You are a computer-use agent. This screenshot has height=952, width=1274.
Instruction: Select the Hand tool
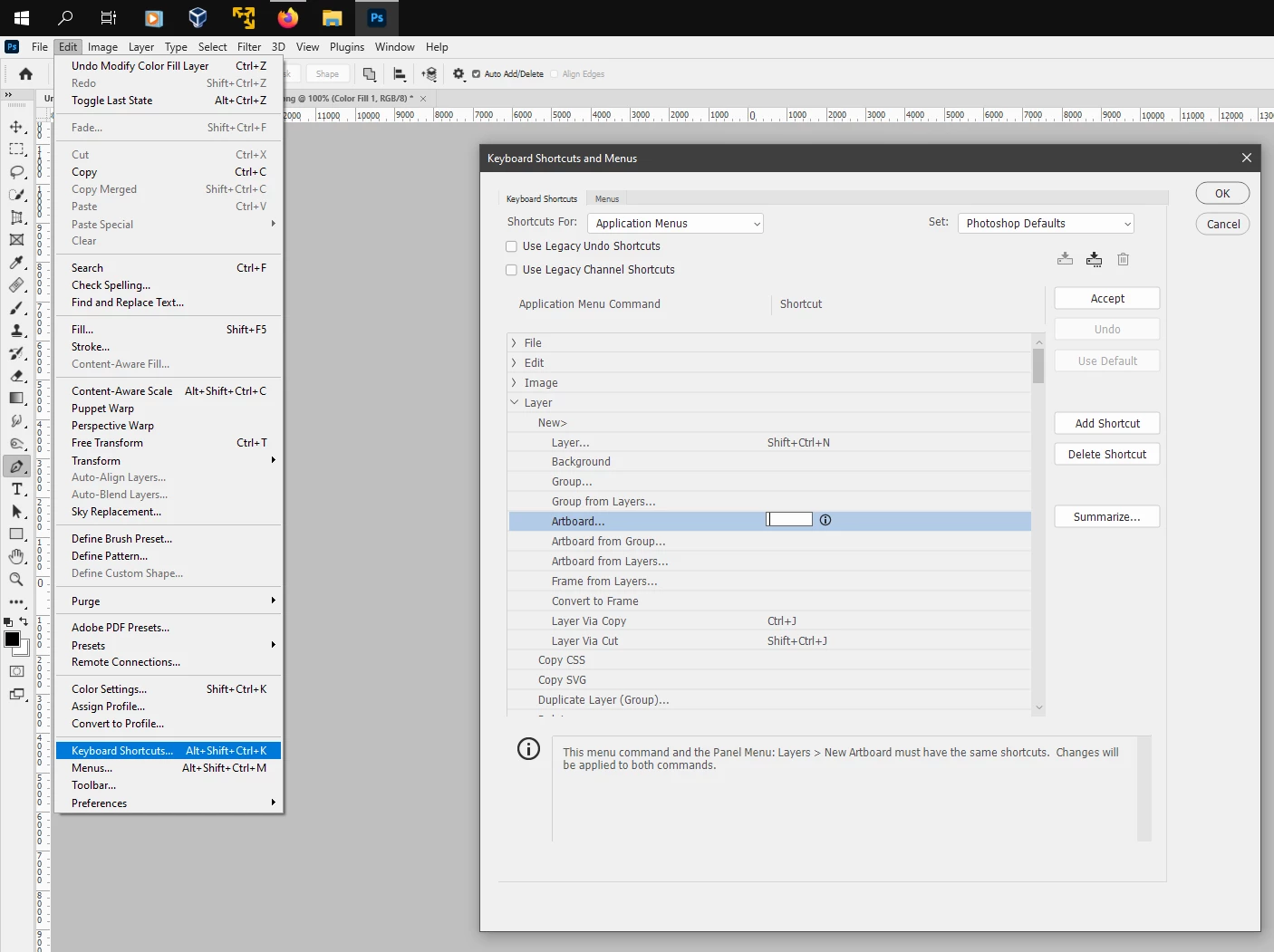point(16,557)
